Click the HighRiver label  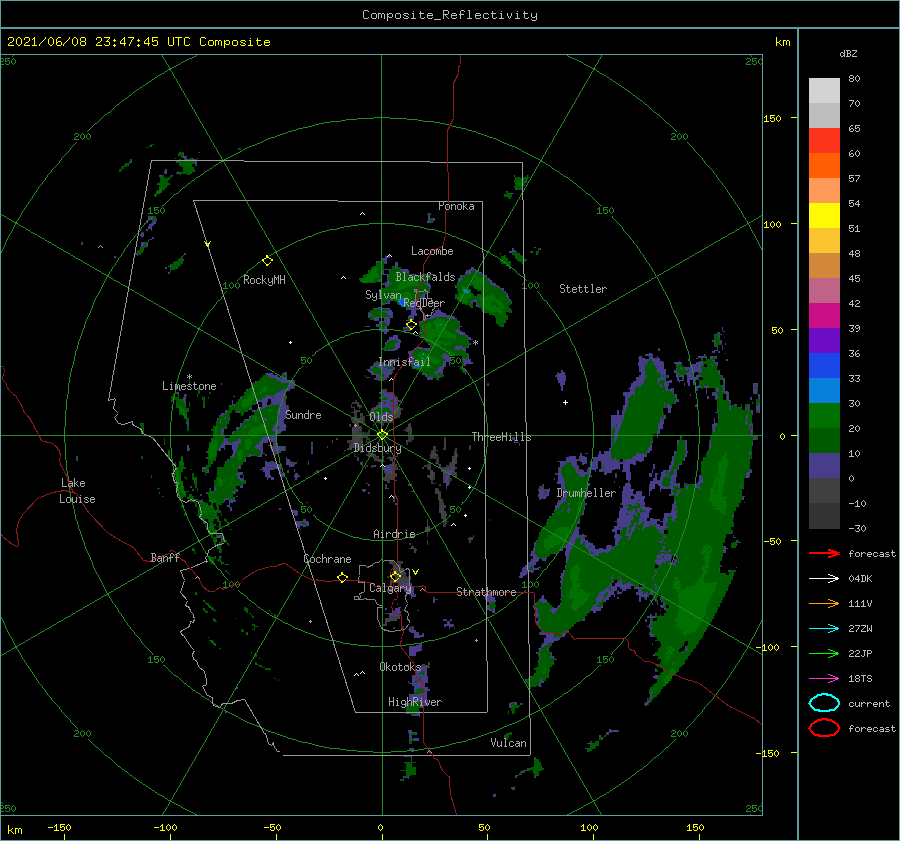(x=414, y=702)
